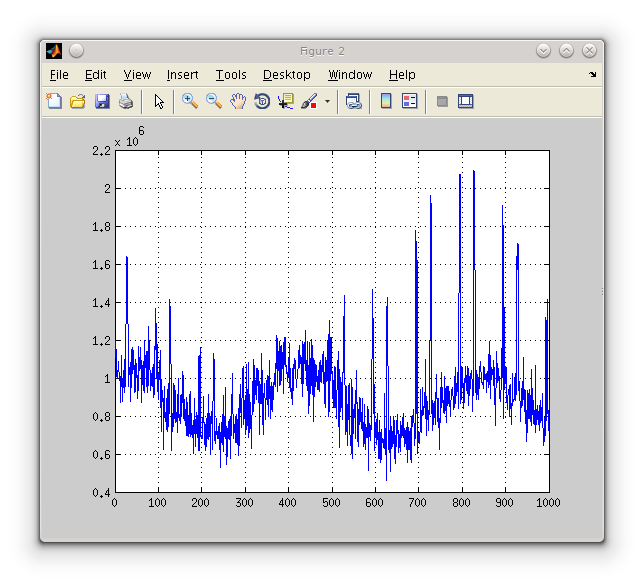Print the figure with the printer icon
Screen dimensions: 644x582
[x=126, y=101]
